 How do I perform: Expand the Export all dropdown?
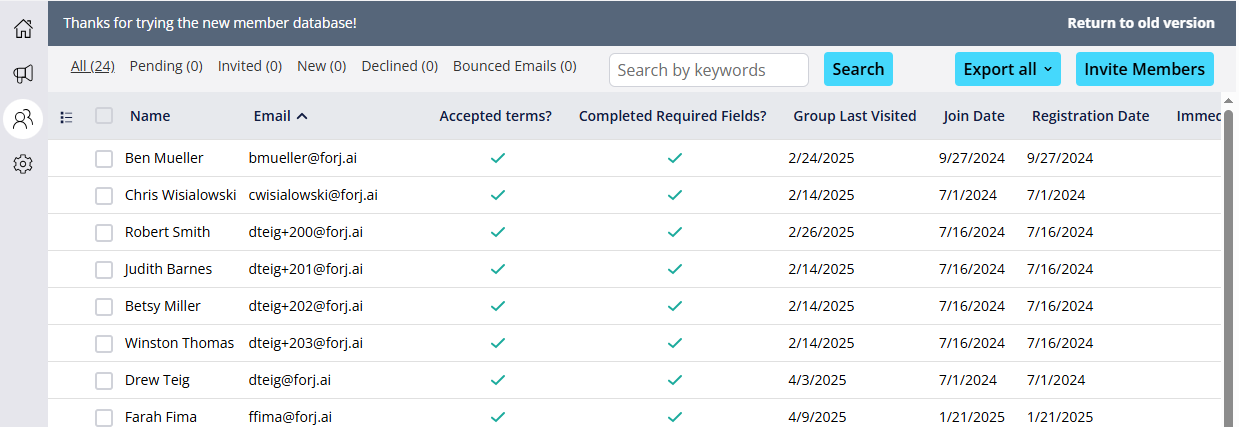1008,69
